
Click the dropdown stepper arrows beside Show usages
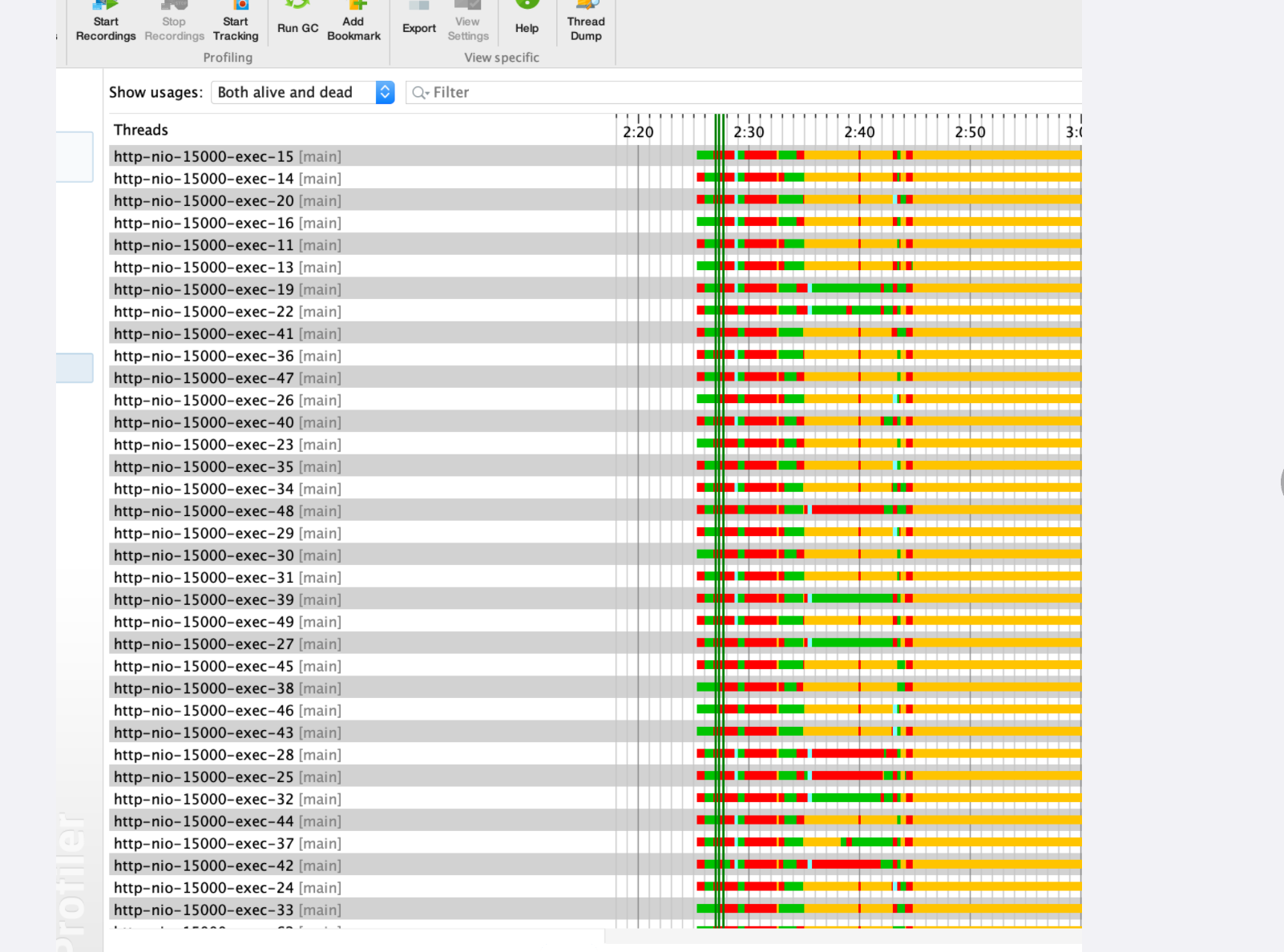(x=384, y=92)
